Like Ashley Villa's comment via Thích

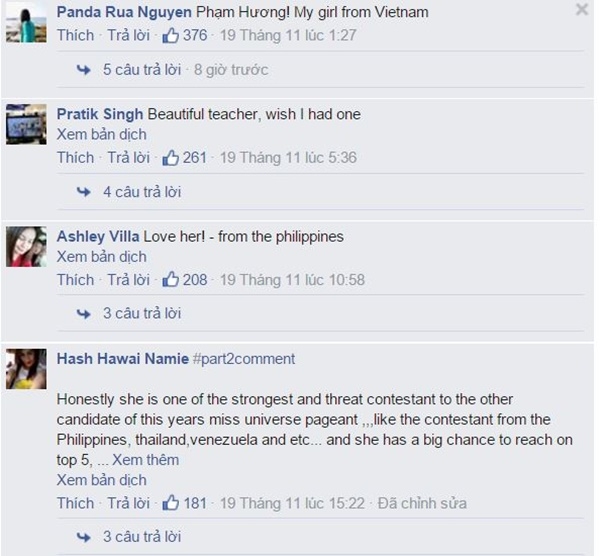[x=75, y=280]
